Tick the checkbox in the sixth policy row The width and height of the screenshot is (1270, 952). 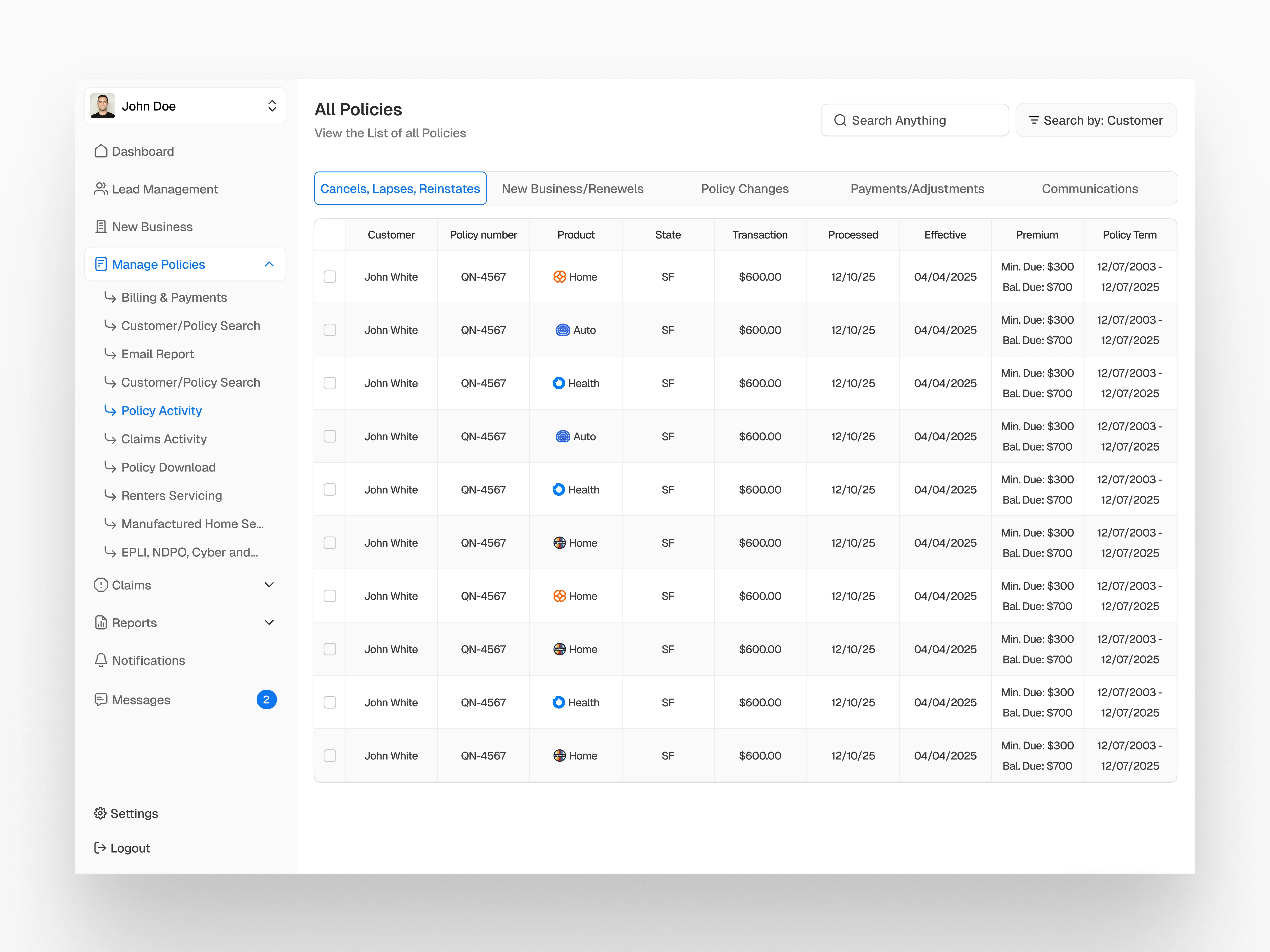click(330, 543)
